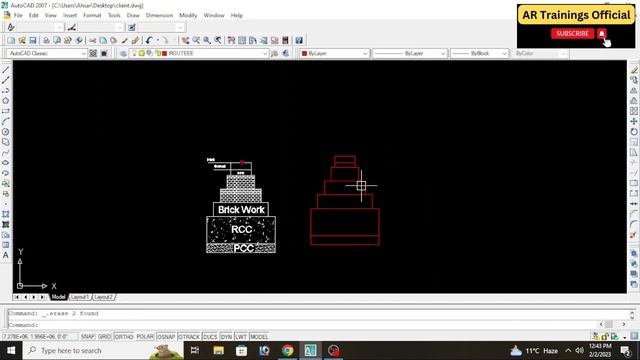Toggle GRID display in status bar
The height and width of the screenshot is (360, 640).
(104, 337)
